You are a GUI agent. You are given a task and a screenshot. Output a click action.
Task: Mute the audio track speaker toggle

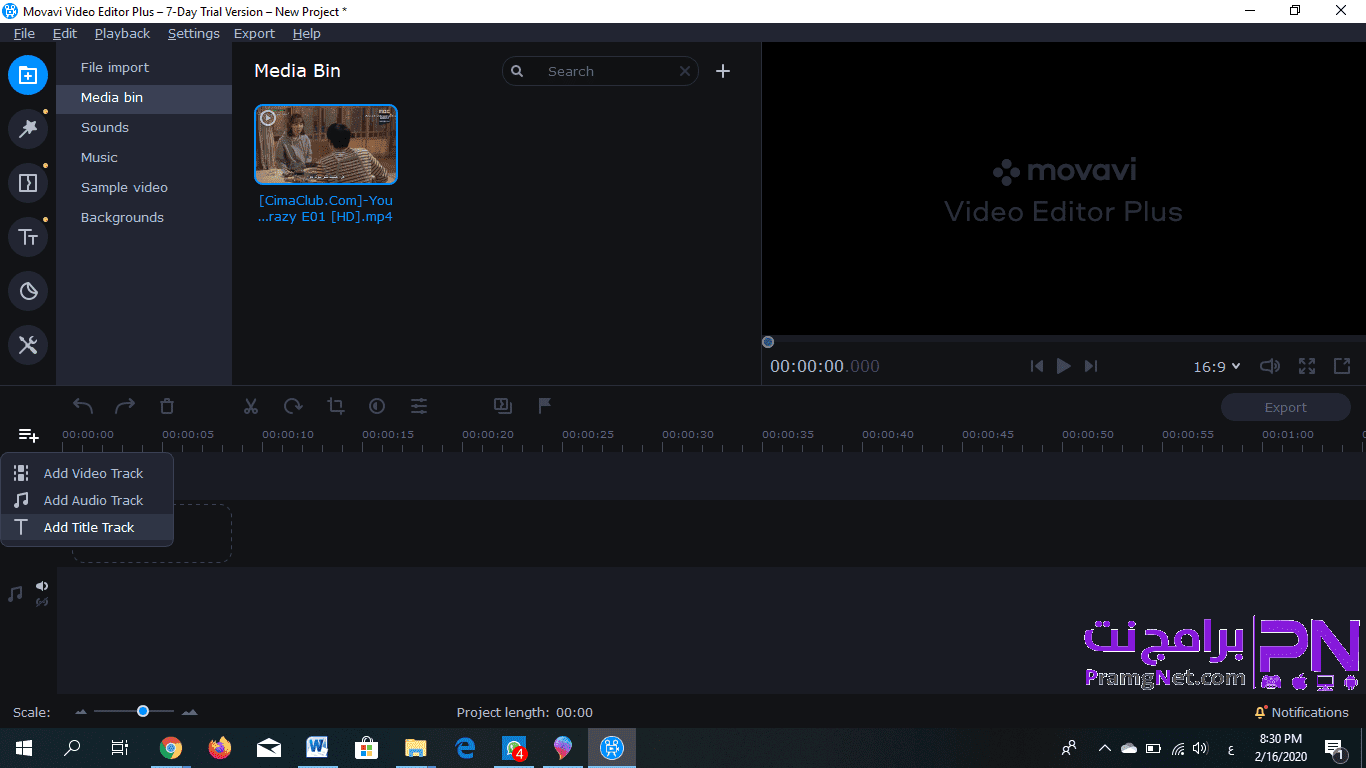point(42,586)
